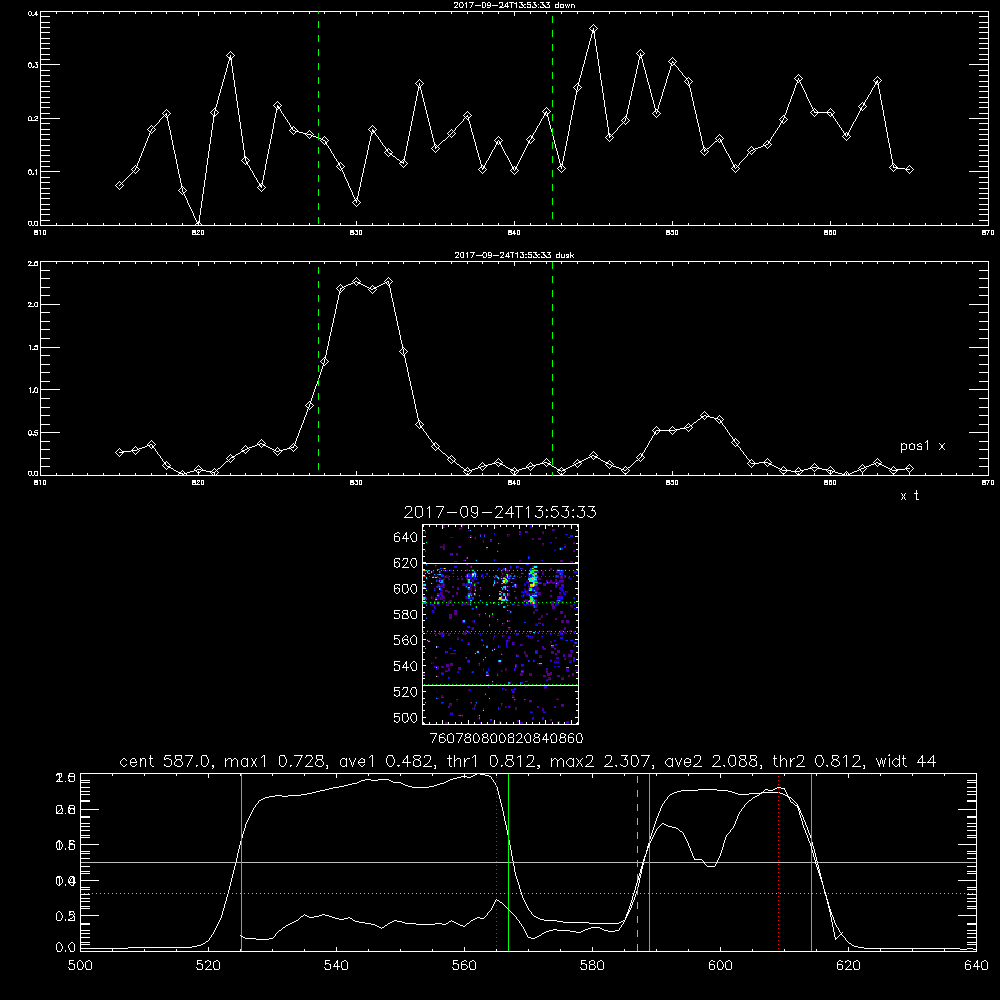Click the upper white solid line in spectrogram image
This screenshot has height=1000, width=1000.
click(500, 563)
